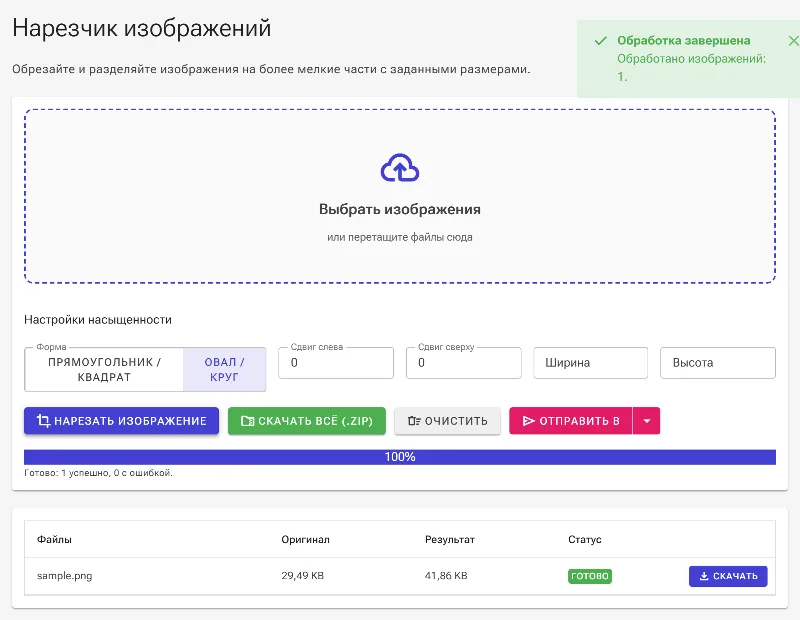Image resolution: width=800 pixels, height=620 pixels.
Task: Click the sample.png file name
Action: 64,576
